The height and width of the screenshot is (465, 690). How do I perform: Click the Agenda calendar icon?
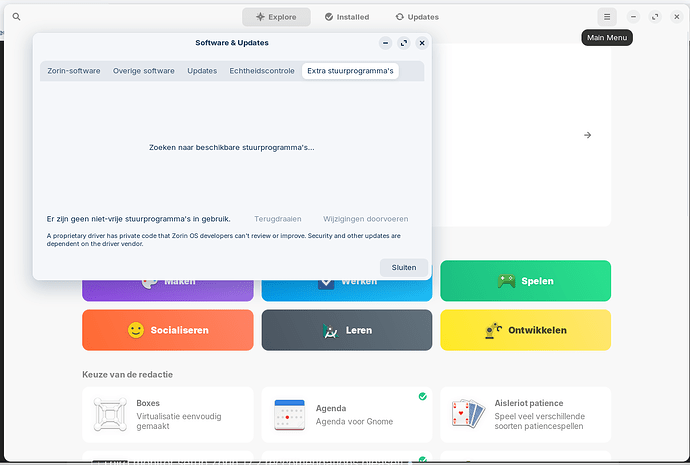pyautogui.click(x=289, y=415)
